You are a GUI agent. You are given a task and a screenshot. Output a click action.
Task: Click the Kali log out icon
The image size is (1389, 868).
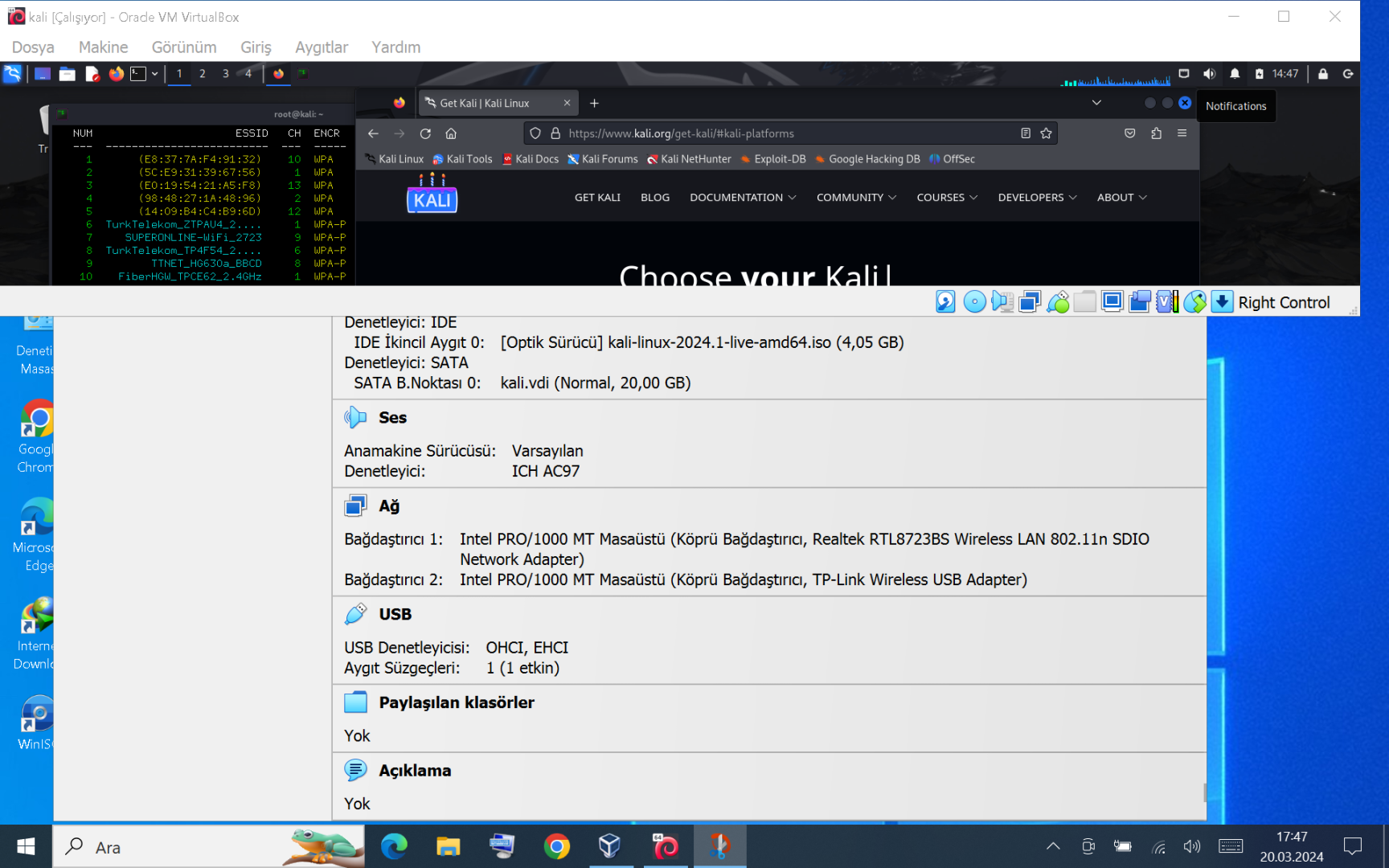pos(1348,74)
